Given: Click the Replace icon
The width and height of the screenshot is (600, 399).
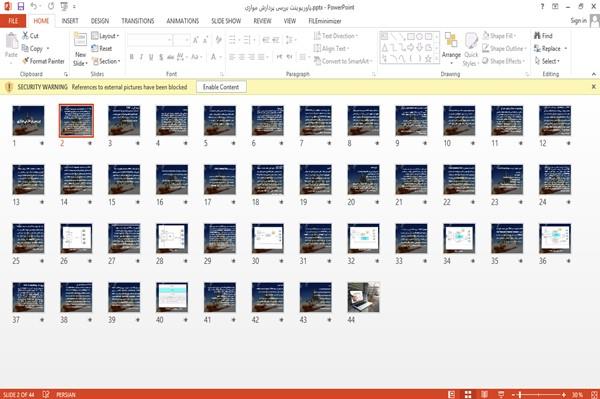Looking at the screenshot, I should [537, 48].
